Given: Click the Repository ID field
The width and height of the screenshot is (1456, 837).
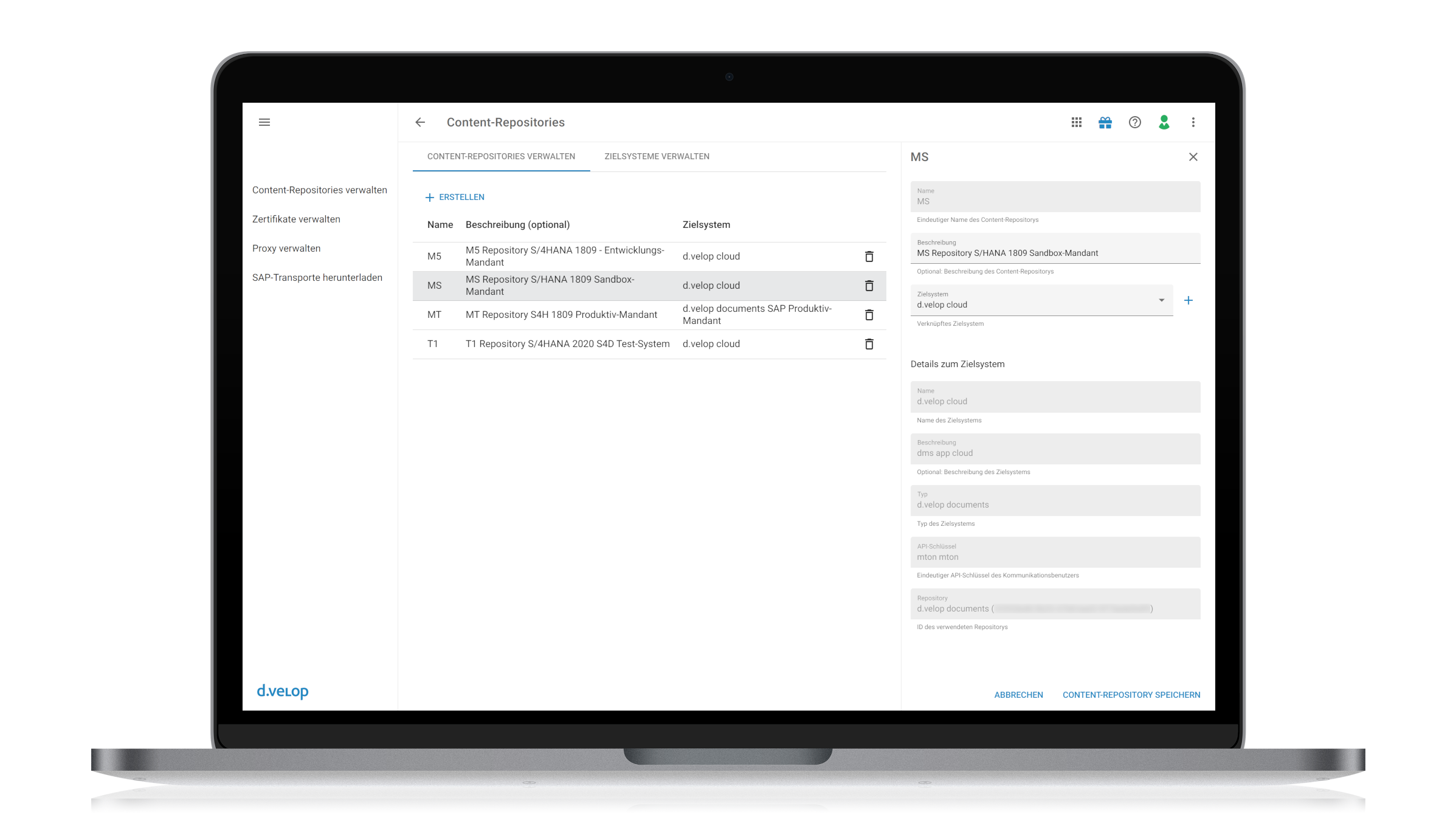Looking at the screenshot, I should [x=1055, y=604].
